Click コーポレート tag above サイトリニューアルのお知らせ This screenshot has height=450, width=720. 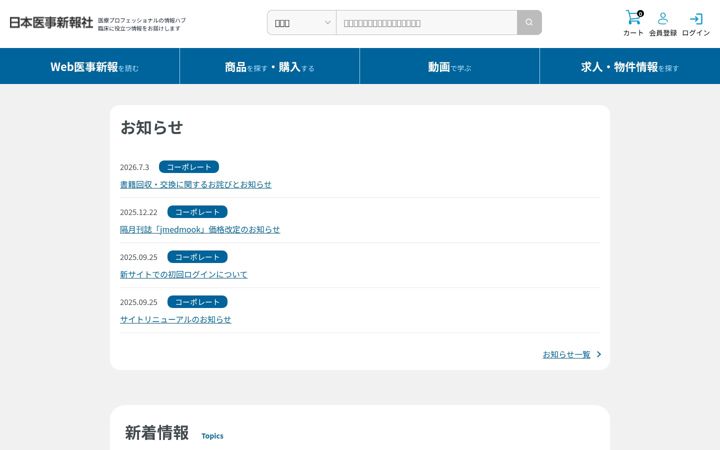[197, 302]
